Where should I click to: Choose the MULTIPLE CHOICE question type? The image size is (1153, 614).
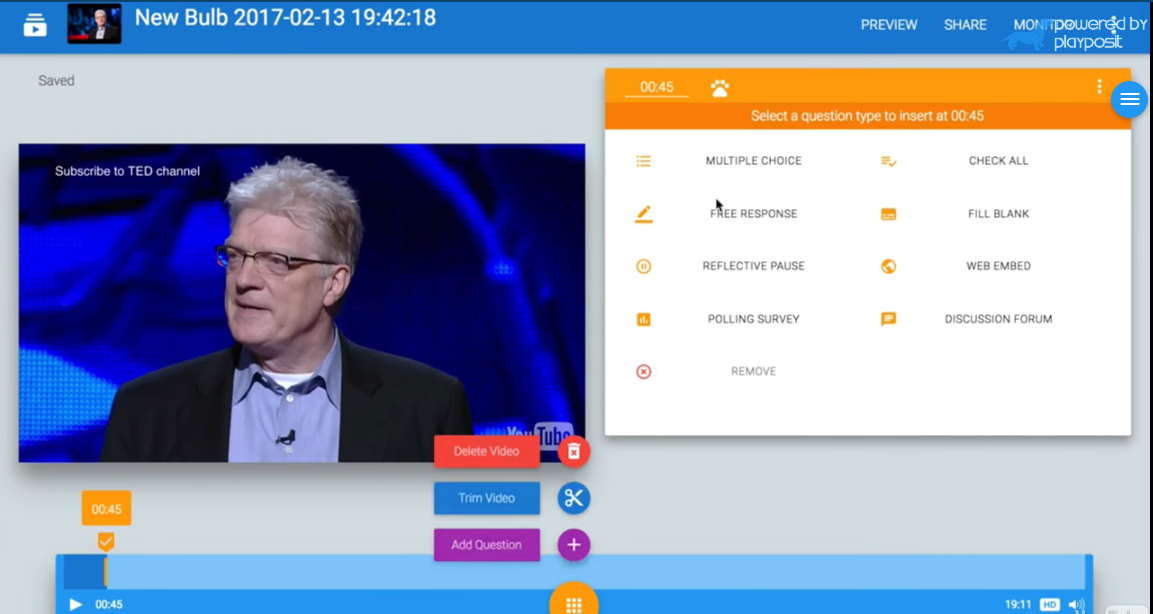click(753, 161)
